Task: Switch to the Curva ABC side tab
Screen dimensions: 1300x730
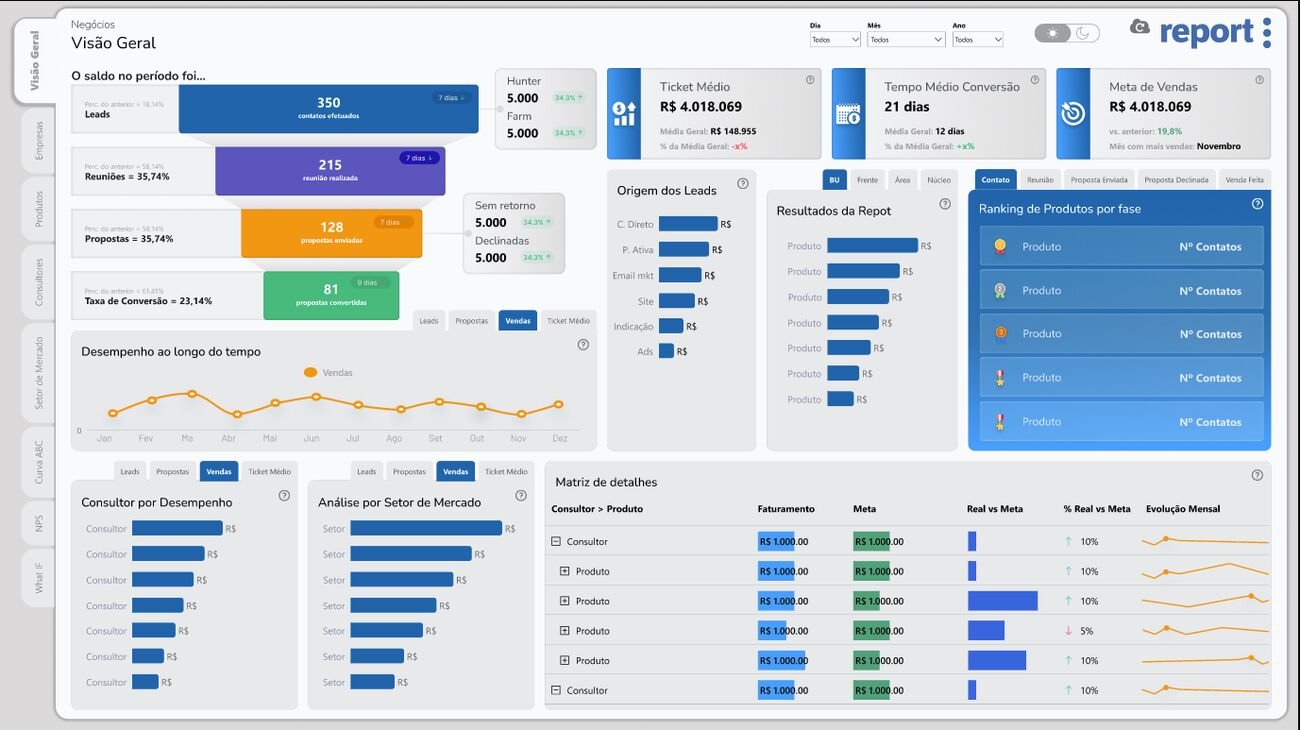Action: [39, 462]
